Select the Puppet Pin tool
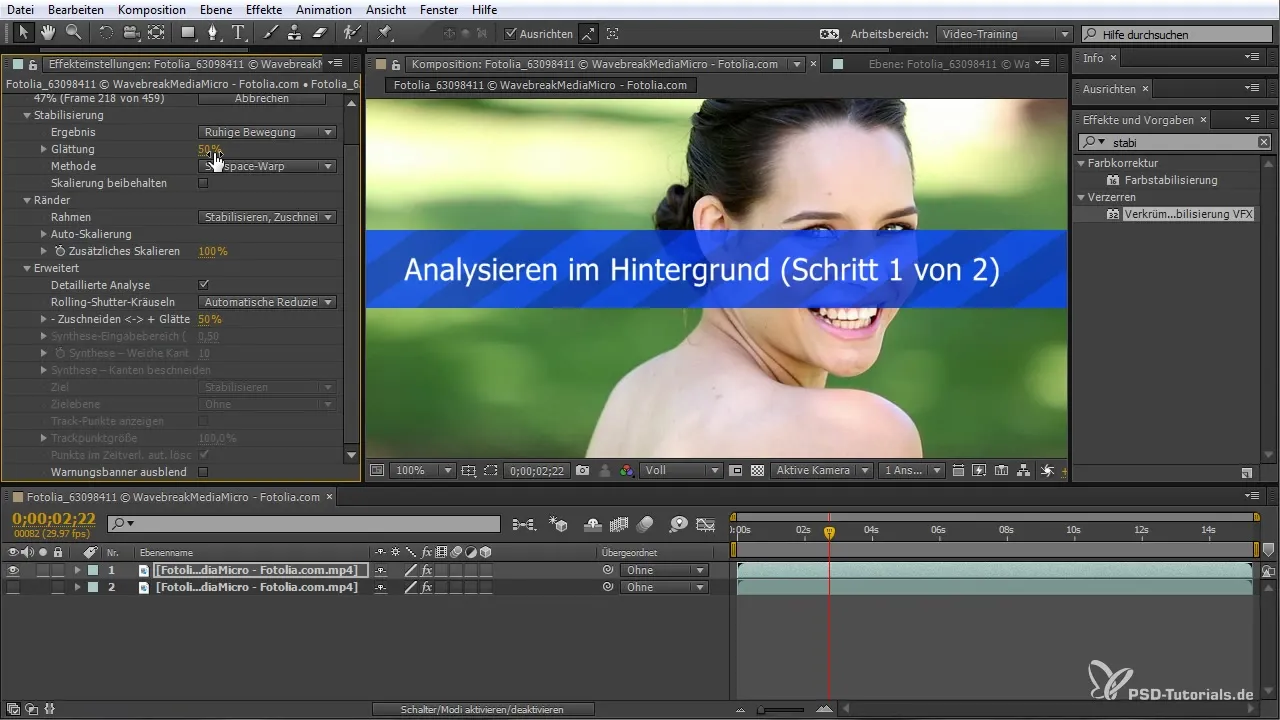The height and width of the screenshot is (720, 1280). [385, 33]
